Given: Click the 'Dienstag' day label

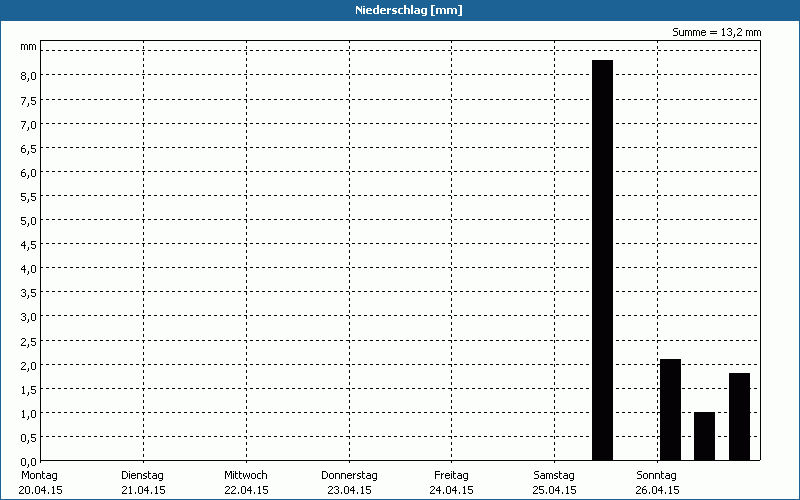Looking at the screenshot, I should click(x=142, y=476).
